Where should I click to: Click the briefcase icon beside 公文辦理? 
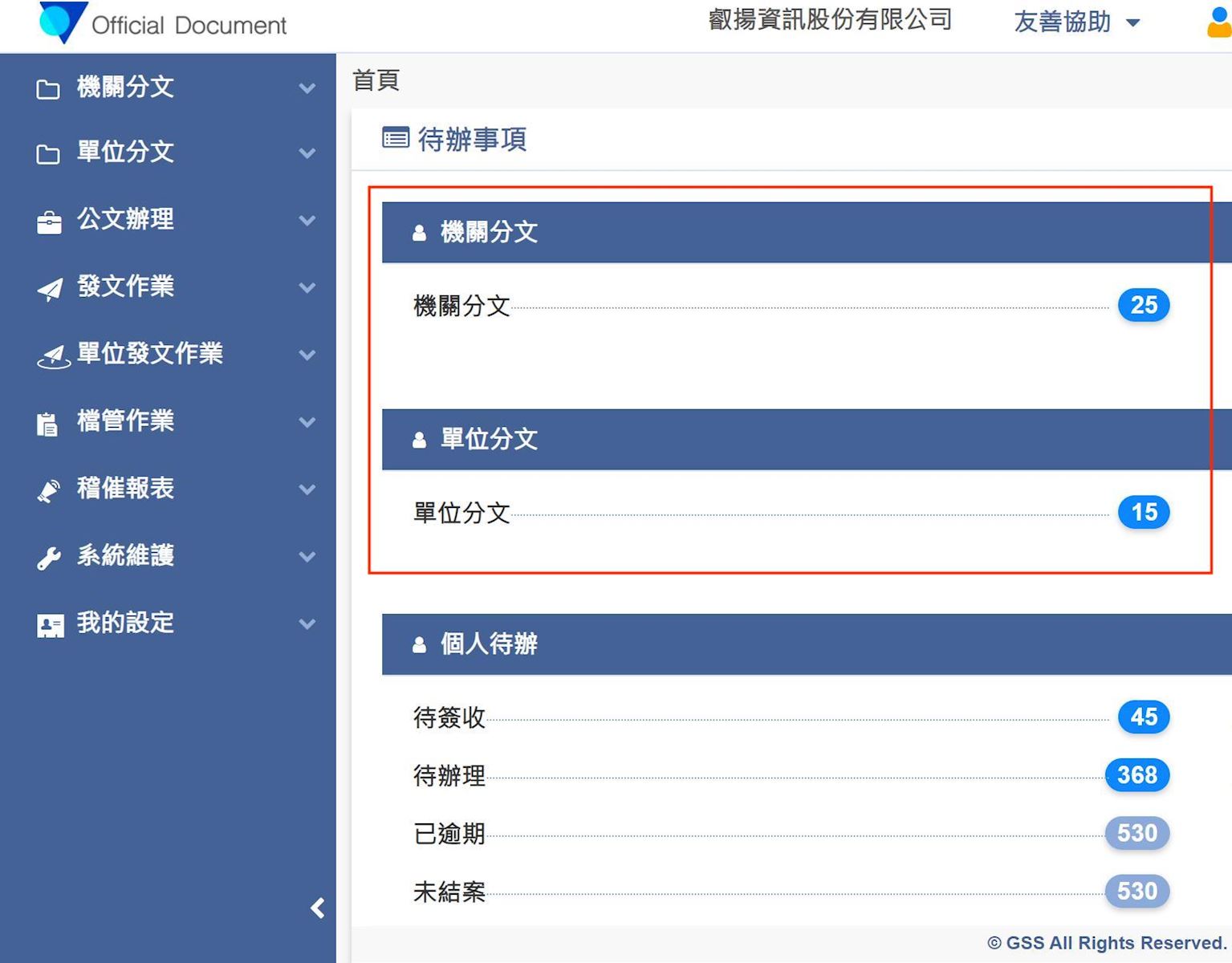(49, 221)
